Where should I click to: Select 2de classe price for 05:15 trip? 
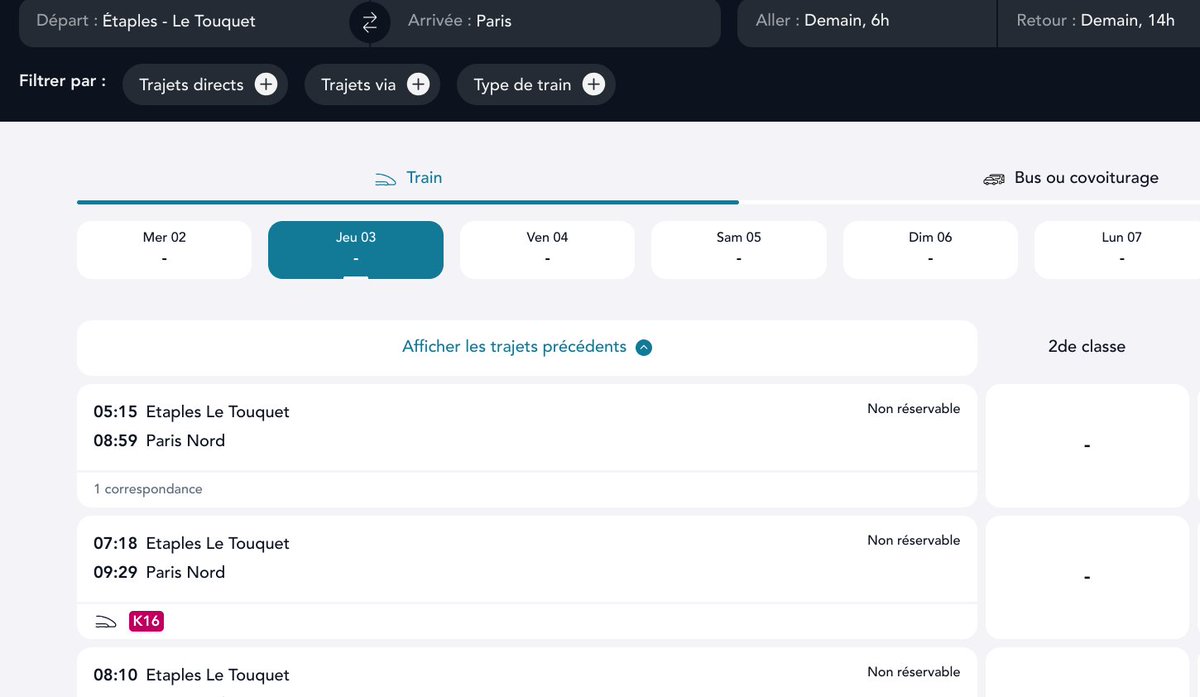[x=1087, y=446]
